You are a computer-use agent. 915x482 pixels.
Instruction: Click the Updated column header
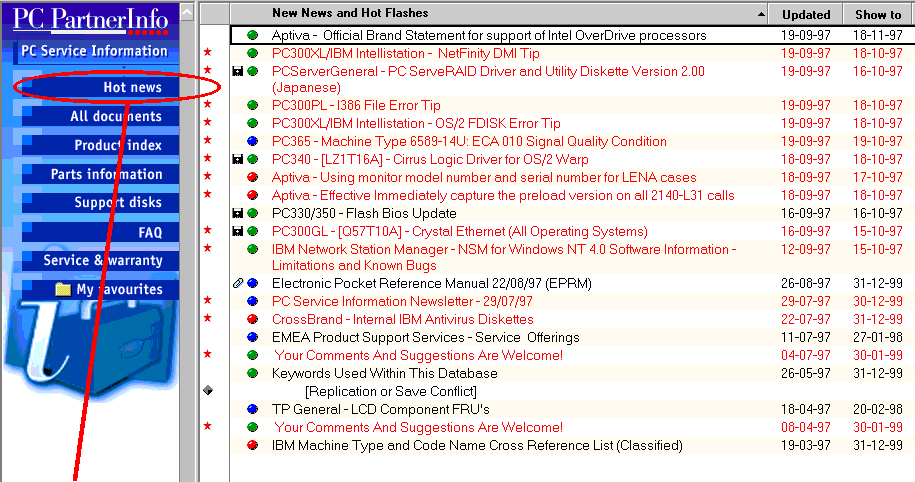pyautogui.click(x=806, y=14)
